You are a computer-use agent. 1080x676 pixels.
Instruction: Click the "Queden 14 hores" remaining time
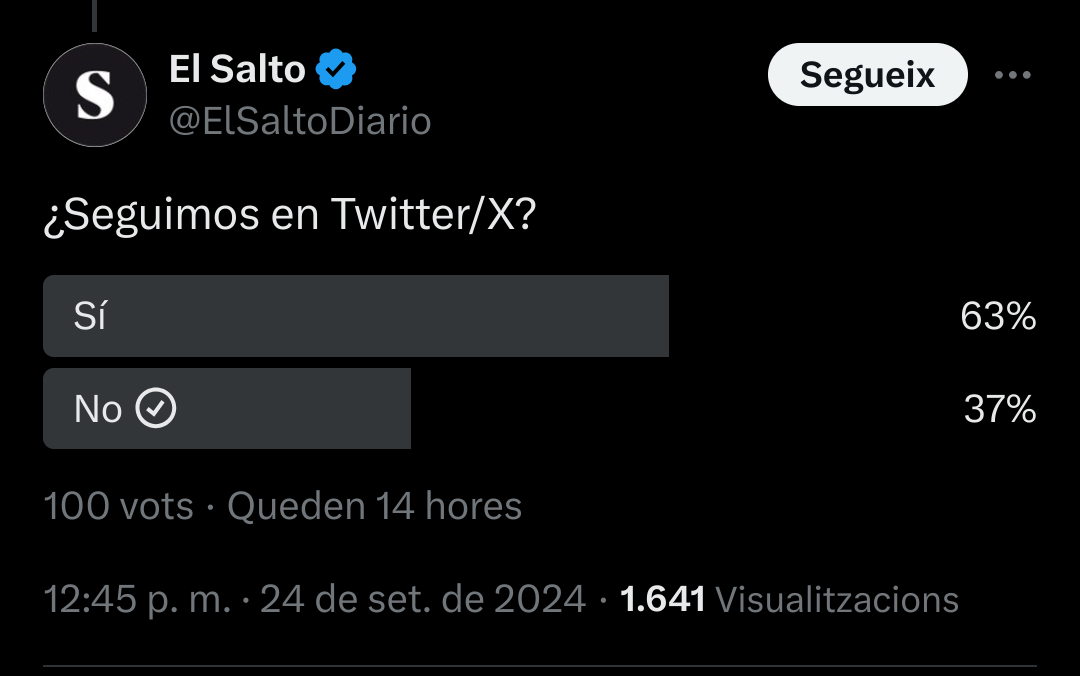[x=374, y=507]
